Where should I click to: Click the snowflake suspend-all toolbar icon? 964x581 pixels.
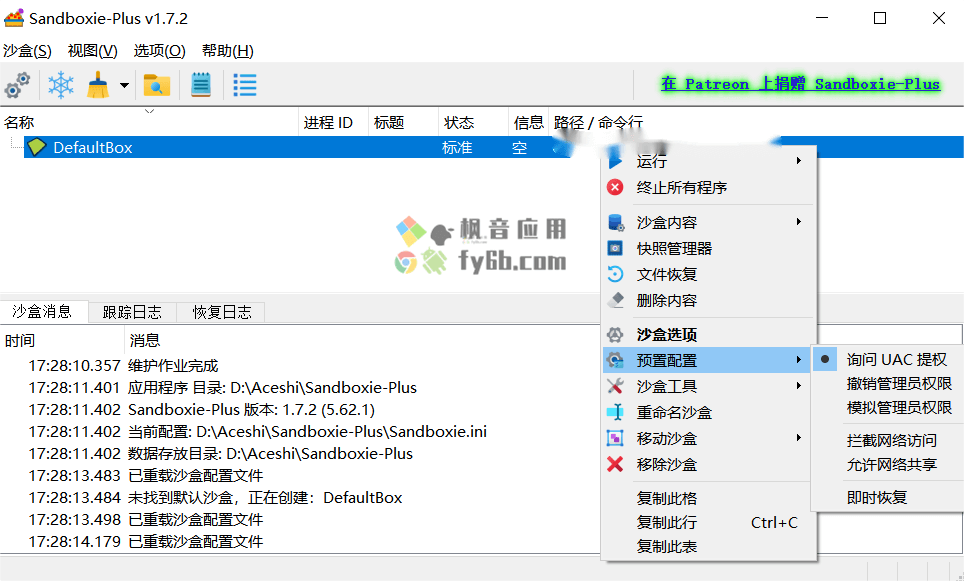tap(61, 85)
